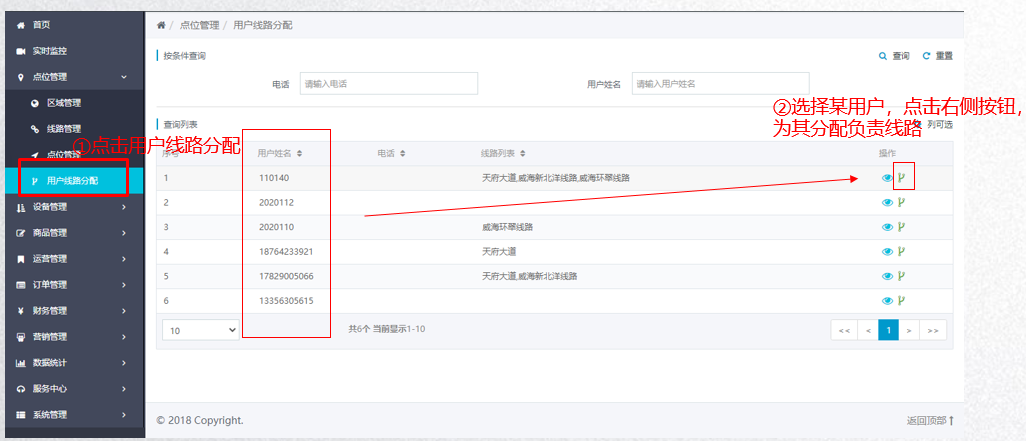This screenshot has width=1026, height=441.
Task: View details for user 2020112 eye icon
Action: click(887, 202)
